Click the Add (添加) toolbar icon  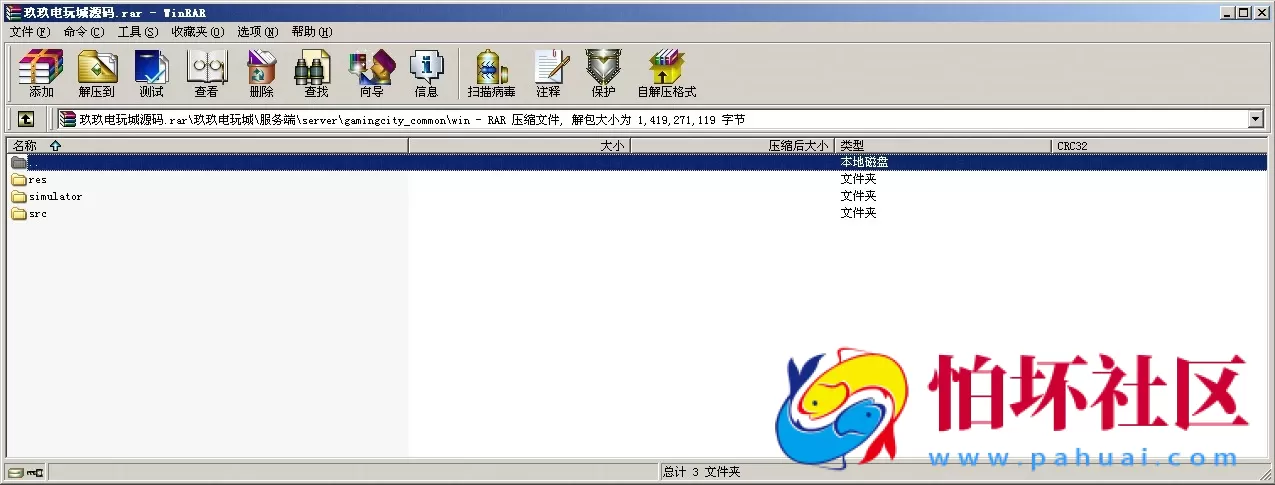41,73
